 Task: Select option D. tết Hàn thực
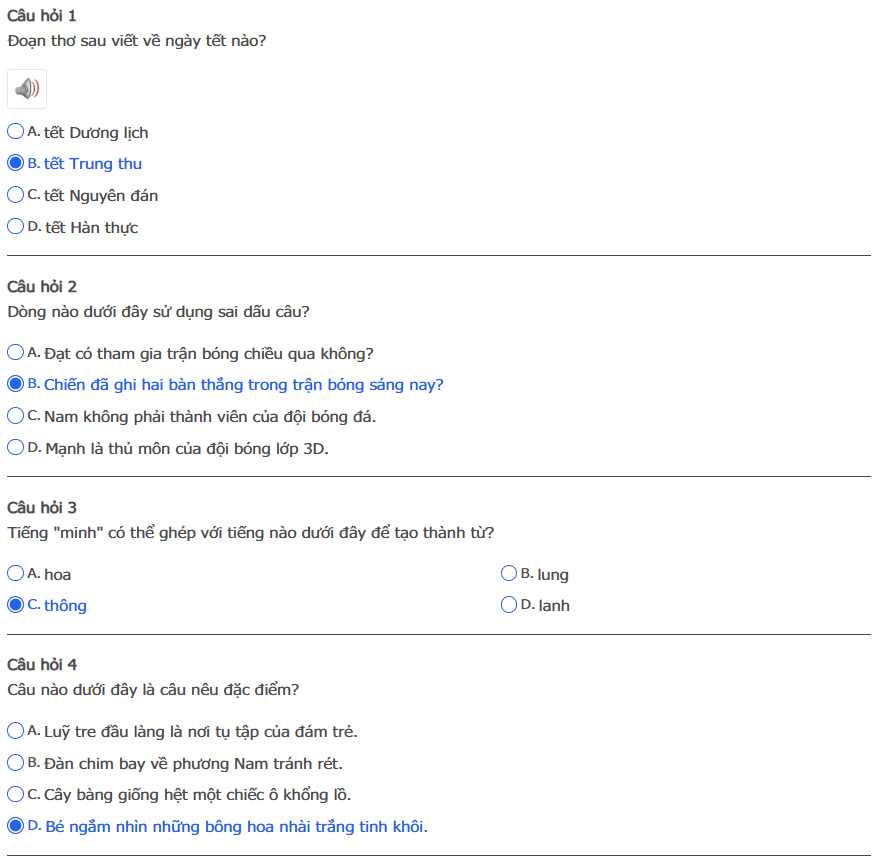(16, 227)
